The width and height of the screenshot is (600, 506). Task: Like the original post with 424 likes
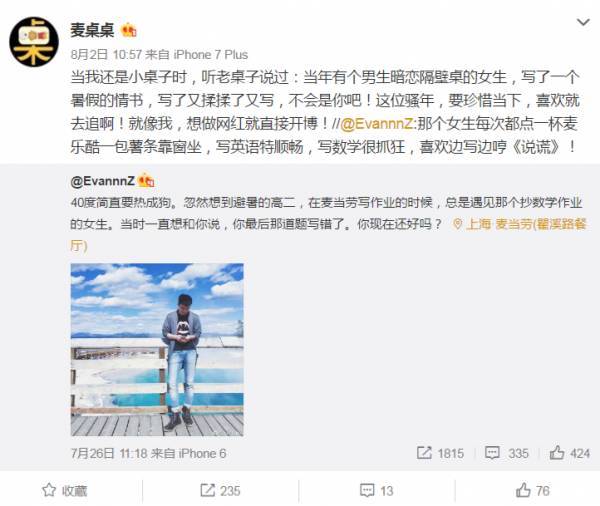(x=569, y=453)
